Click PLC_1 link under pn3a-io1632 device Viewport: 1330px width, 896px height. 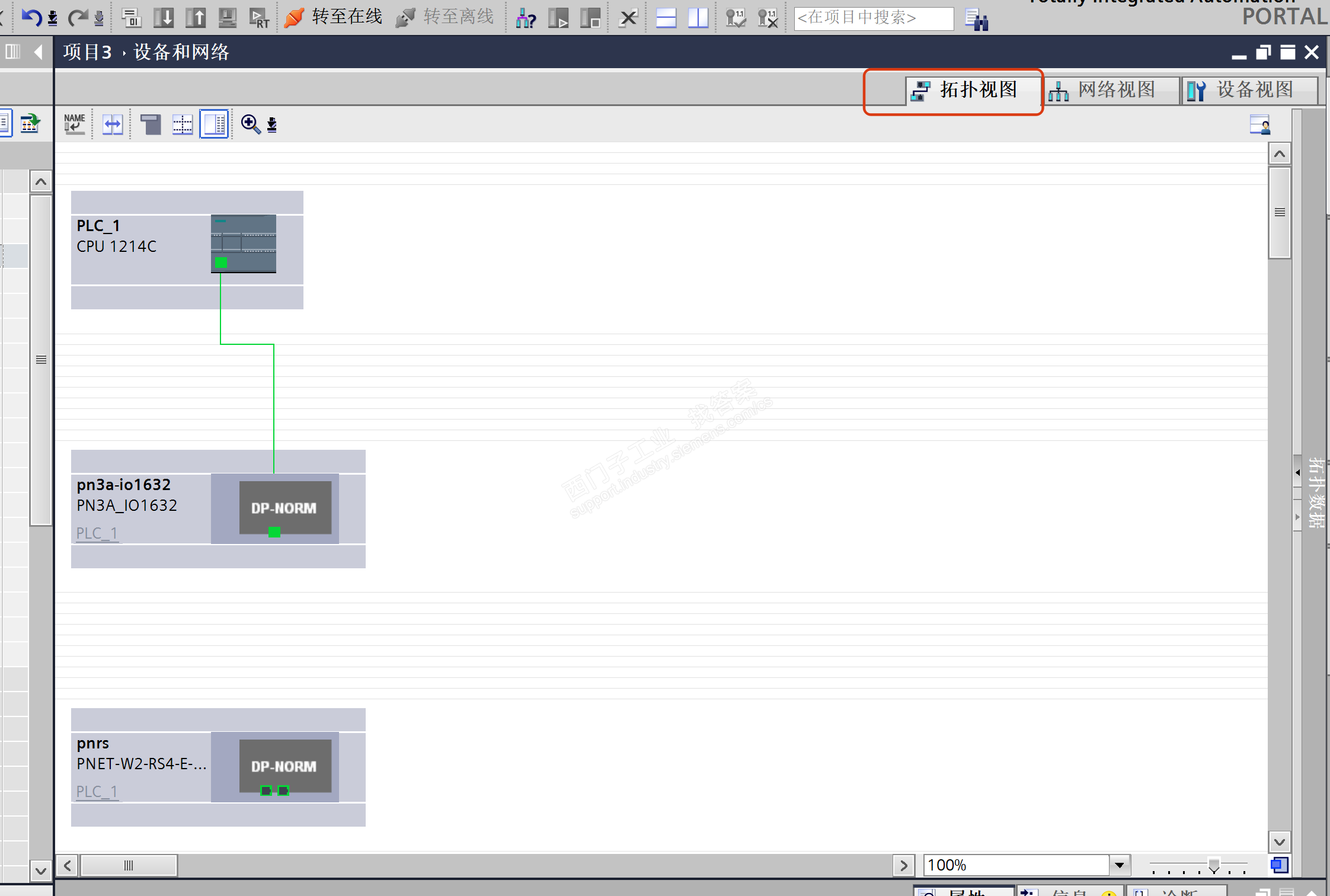pyautogui.click(x=97, y=533)
